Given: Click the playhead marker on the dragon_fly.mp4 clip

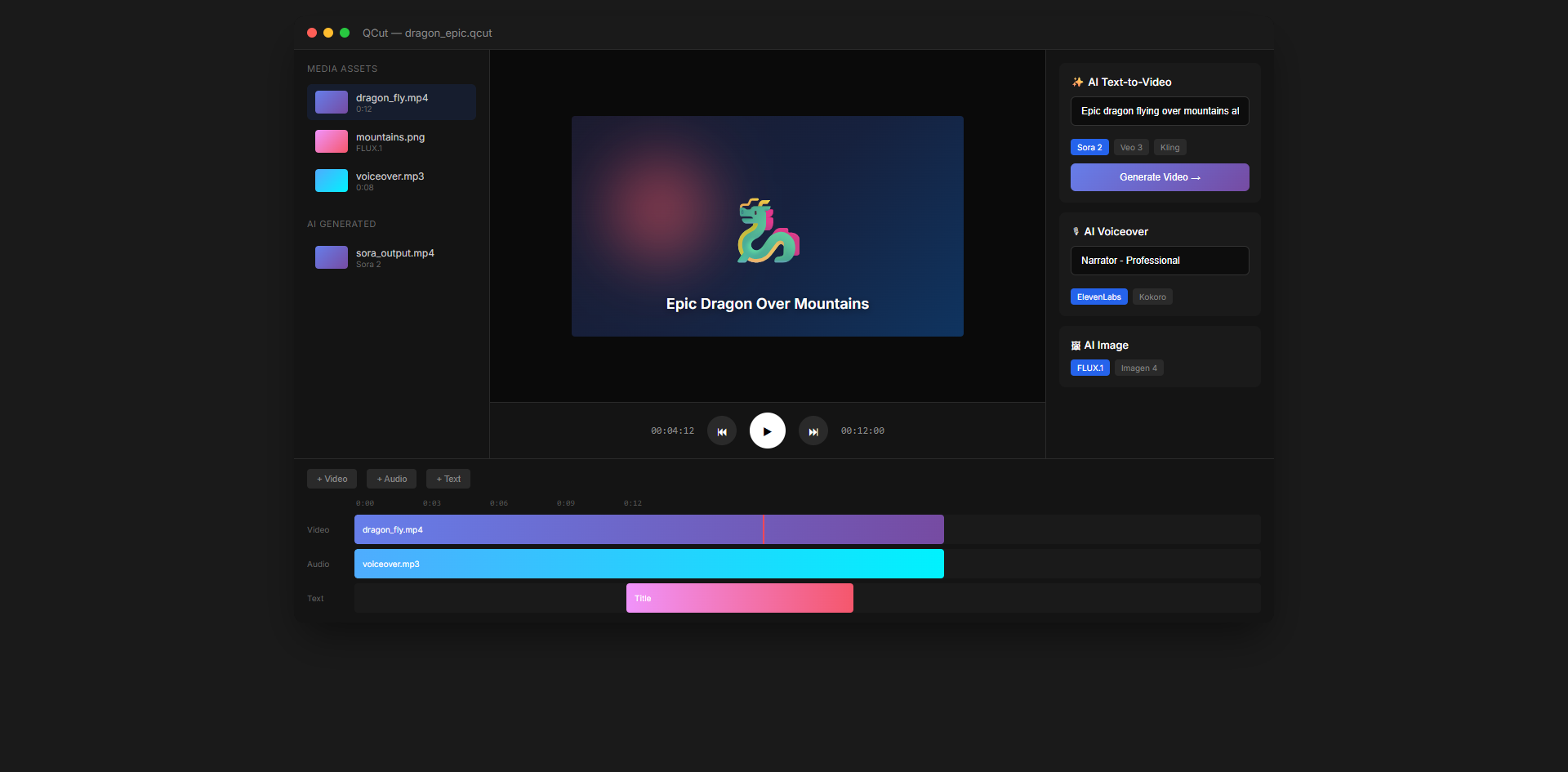Looking at the screenshot, I should tap(763, 529).
